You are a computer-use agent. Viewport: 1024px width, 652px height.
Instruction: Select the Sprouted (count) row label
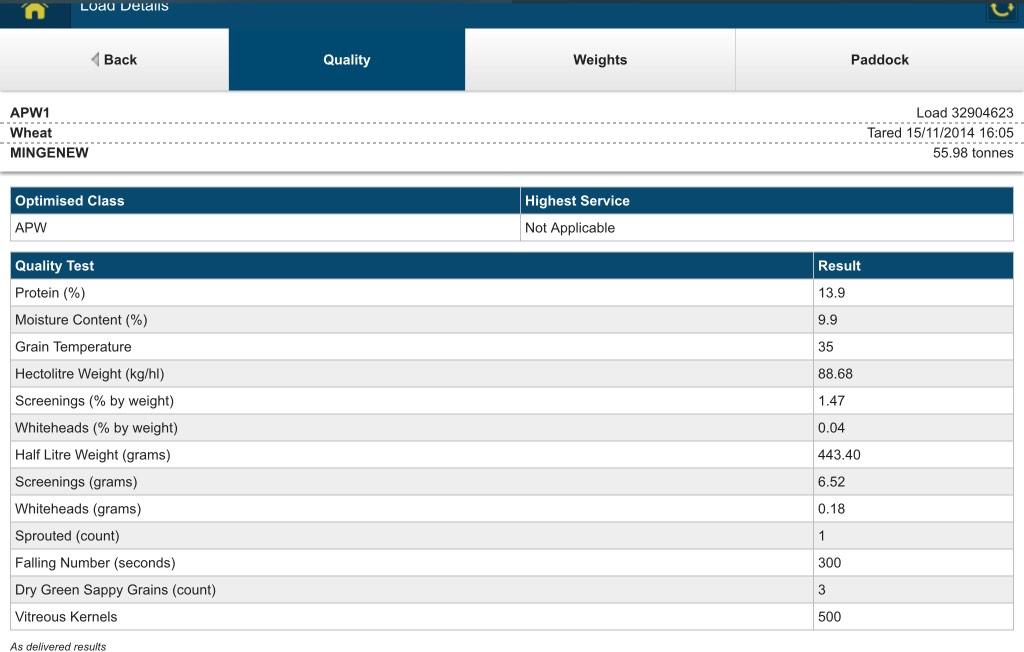(x=67, y=536)
